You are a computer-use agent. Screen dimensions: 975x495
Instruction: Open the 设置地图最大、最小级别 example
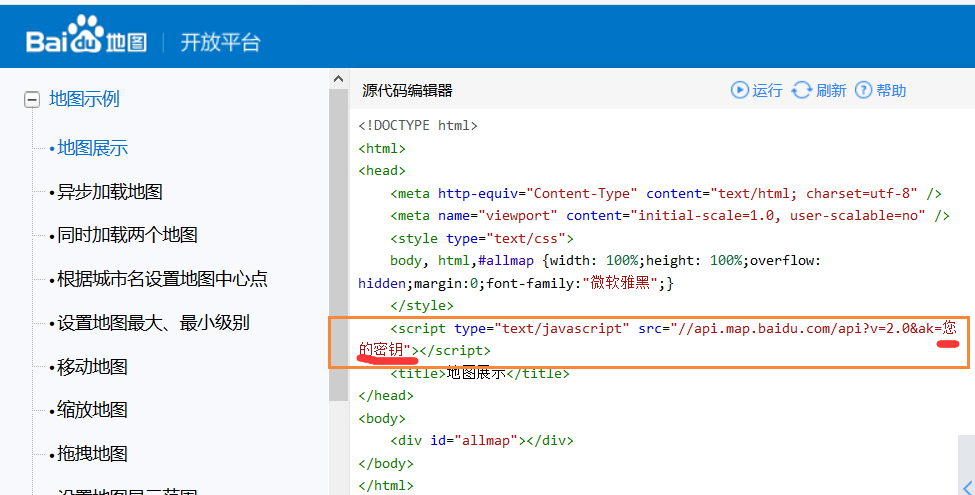pos(154,323)
